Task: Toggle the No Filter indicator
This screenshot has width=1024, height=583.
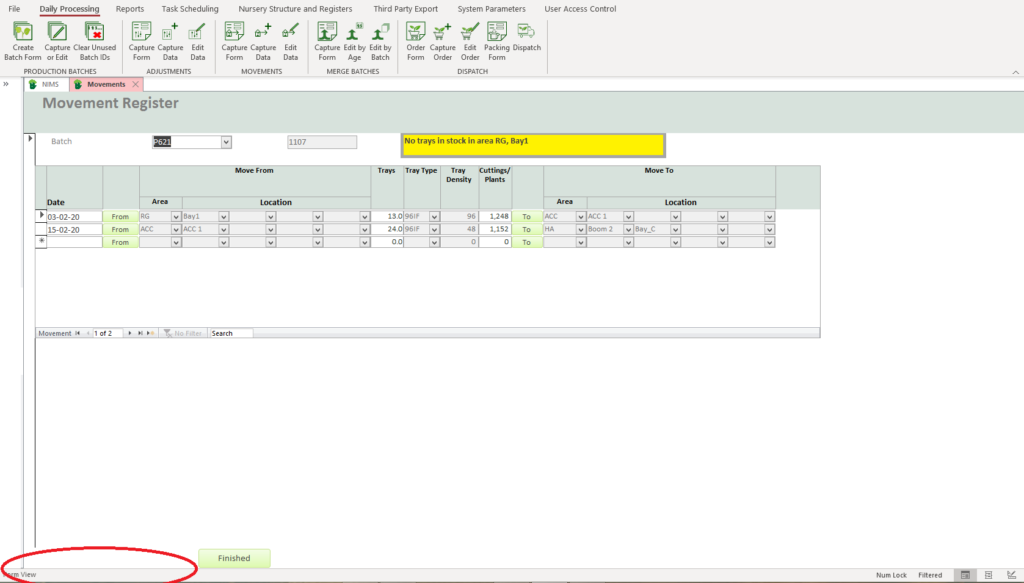Action: click(x=183, y=333)
